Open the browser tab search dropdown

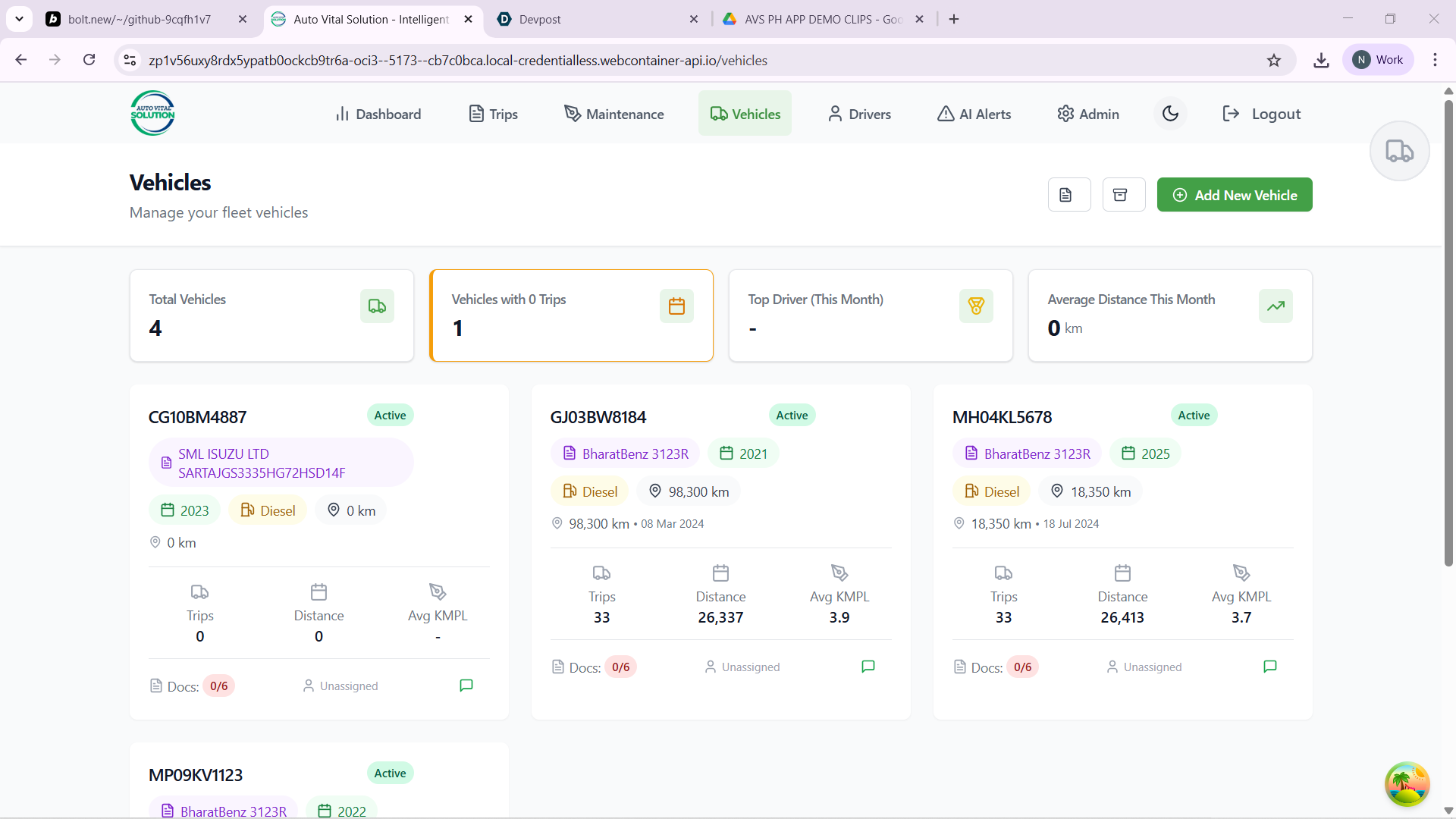pyautogui.click(x=19, y=19)
